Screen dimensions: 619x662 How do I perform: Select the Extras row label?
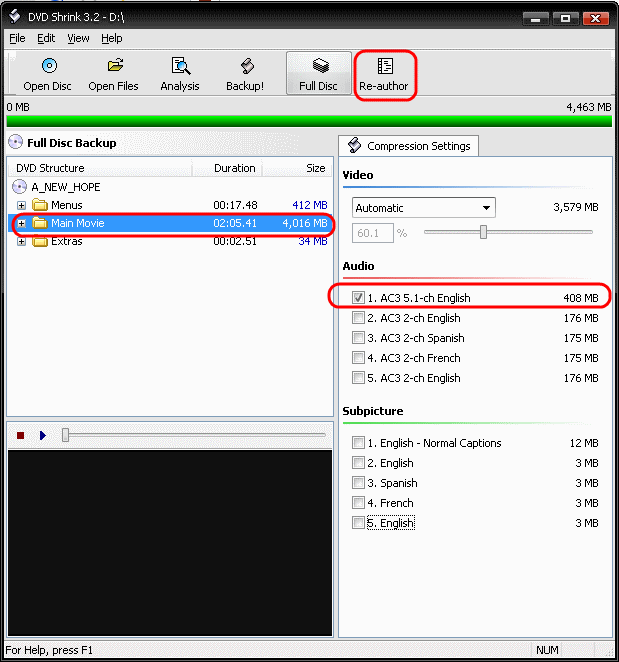[x=67, y=241]
